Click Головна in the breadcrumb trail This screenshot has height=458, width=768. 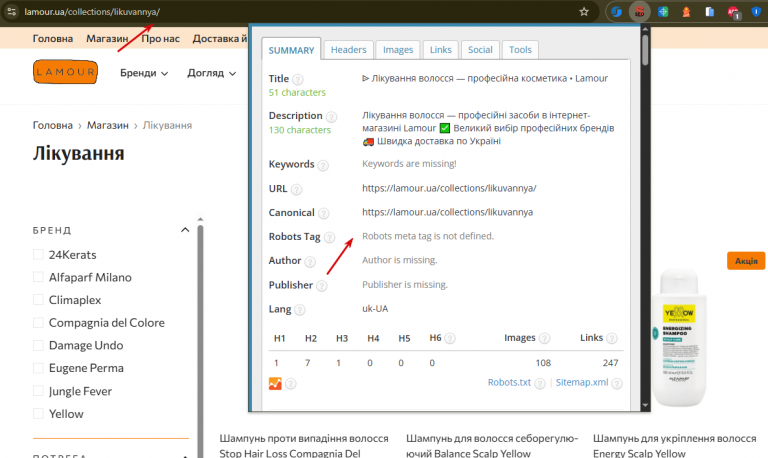coord(53,125)
